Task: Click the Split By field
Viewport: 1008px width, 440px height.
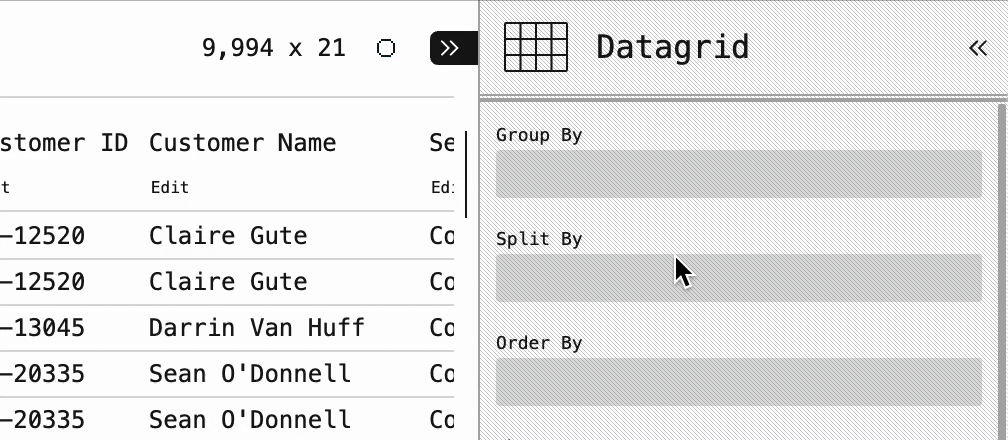Action: (x=739, y=278)
